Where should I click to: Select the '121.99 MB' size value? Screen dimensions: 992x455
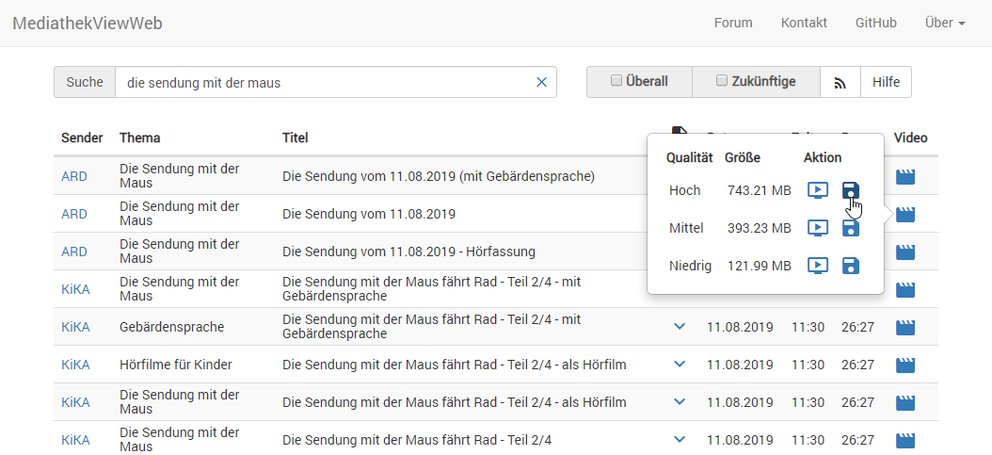[759, 266]
